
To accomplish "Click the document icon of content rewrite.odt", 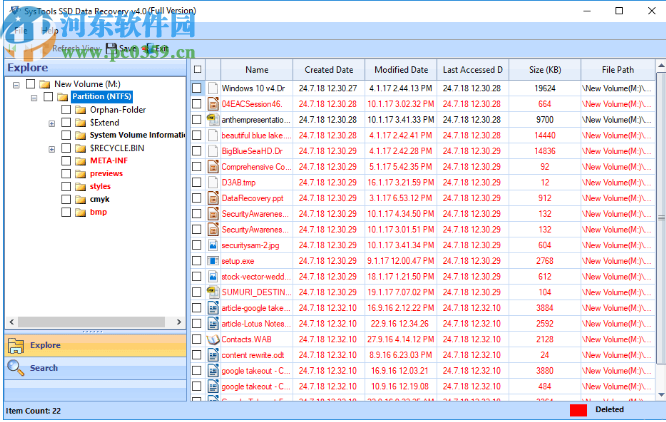I will tap(213, 355).
